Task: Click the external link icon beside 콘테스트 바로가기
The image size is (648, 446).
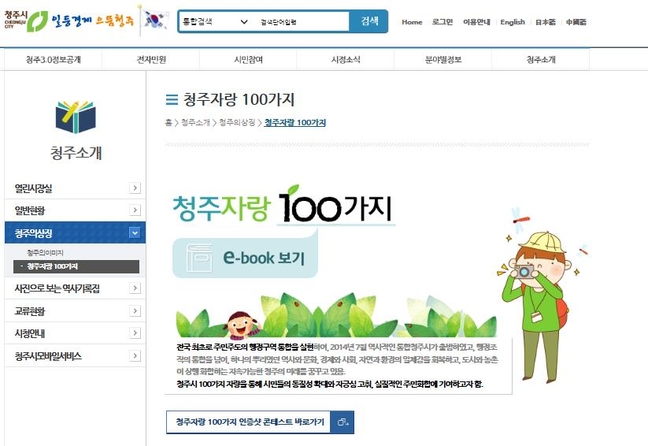Action: coord(342,422)
